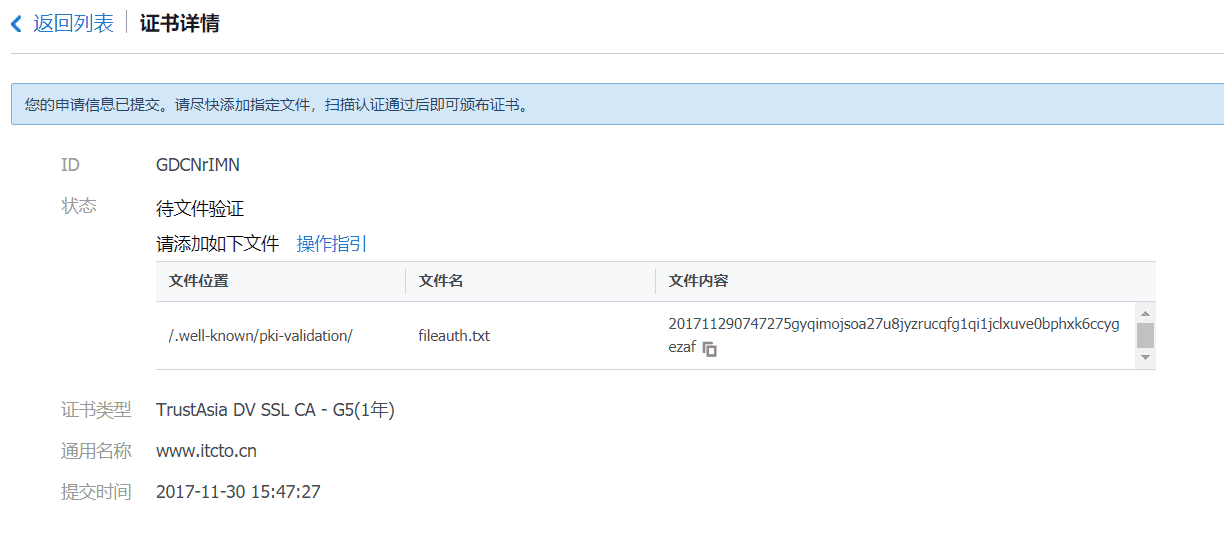Screen dimensions: 1224x548
Task: Click the 文件内容 column header
Action: tap(698, 281)
